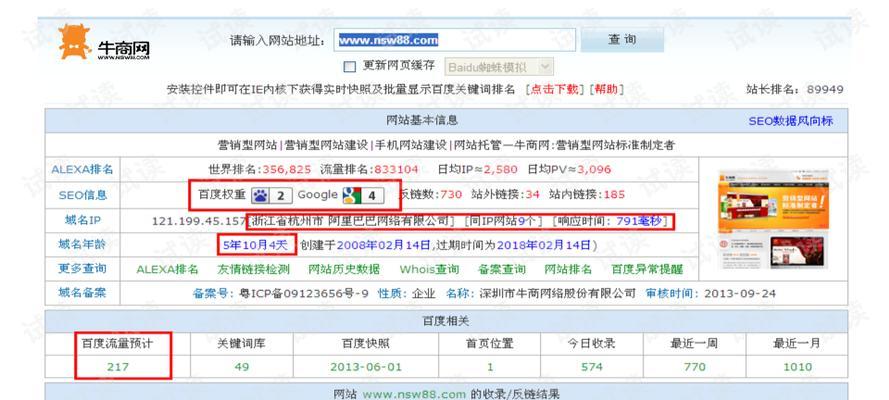Click the 百度相关 section header
Screen dimensions: 889x400
click(446, 321)
